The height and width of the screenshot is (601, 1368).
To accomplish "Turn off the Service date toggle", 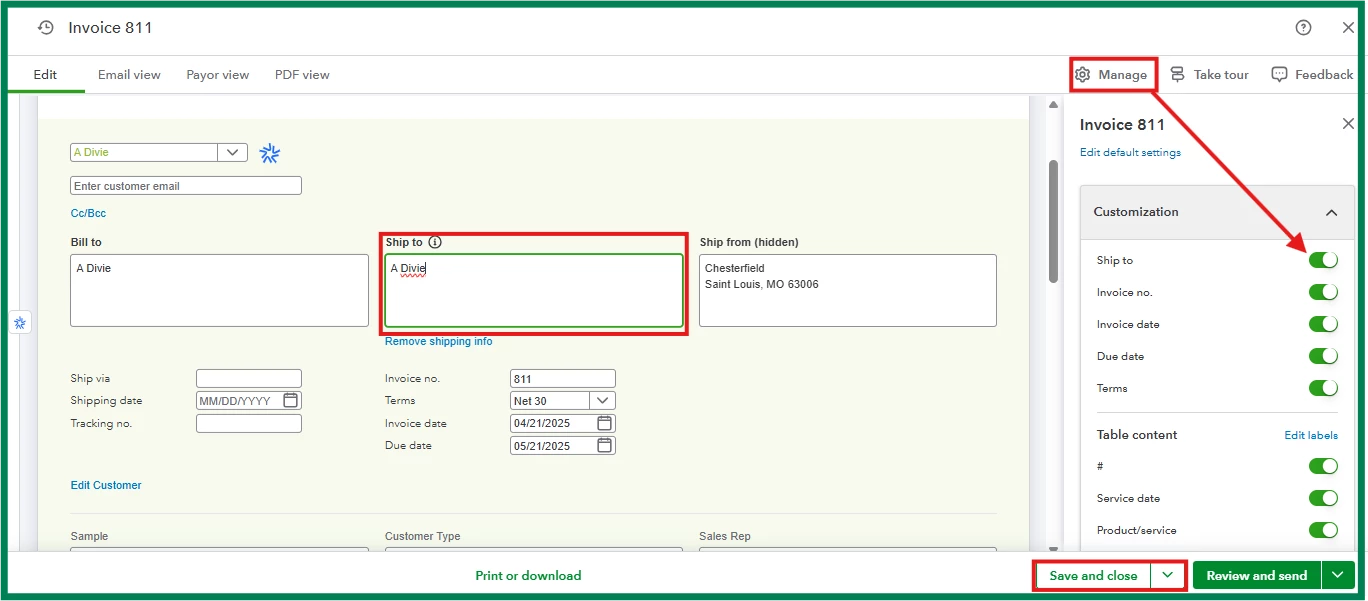I will [x=1323, y=498].
